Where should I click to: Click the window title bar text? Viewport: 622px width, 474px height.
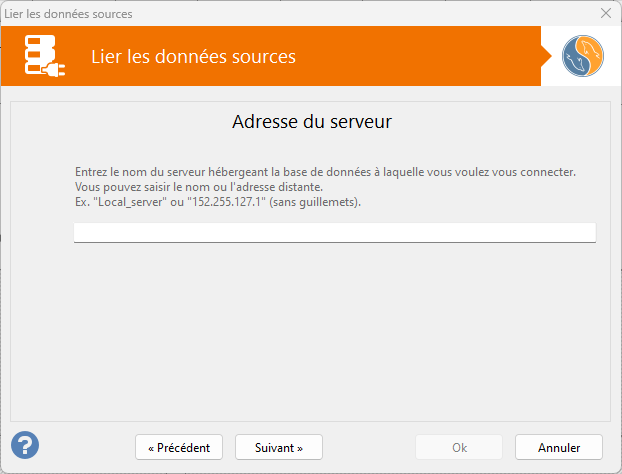(69, 14)
